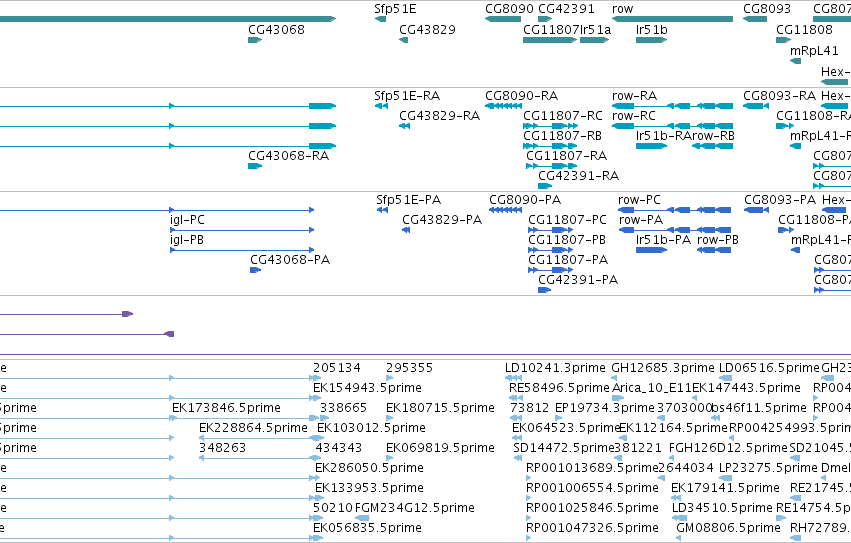Select transcript Ir51b-RA
The width and height of the screenshot is (851, 543).
pyautogui.click(x=663, y=136)
